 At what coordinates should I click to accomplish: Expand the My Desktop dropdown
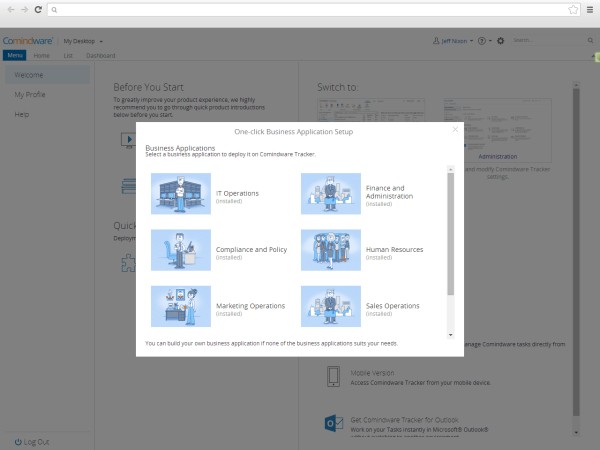[83, 41]
